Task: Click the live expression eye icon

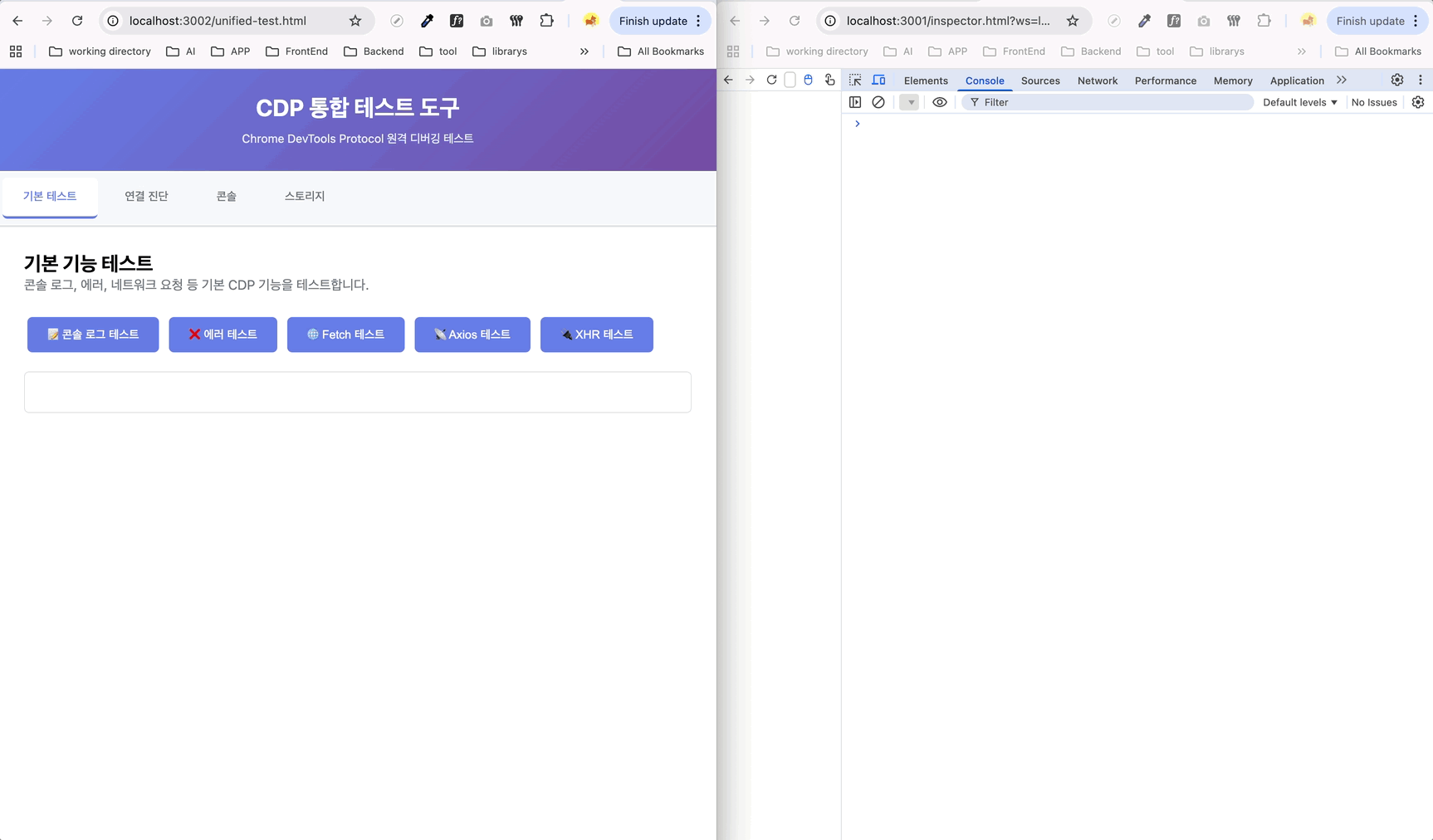Action: click(939, 102)
